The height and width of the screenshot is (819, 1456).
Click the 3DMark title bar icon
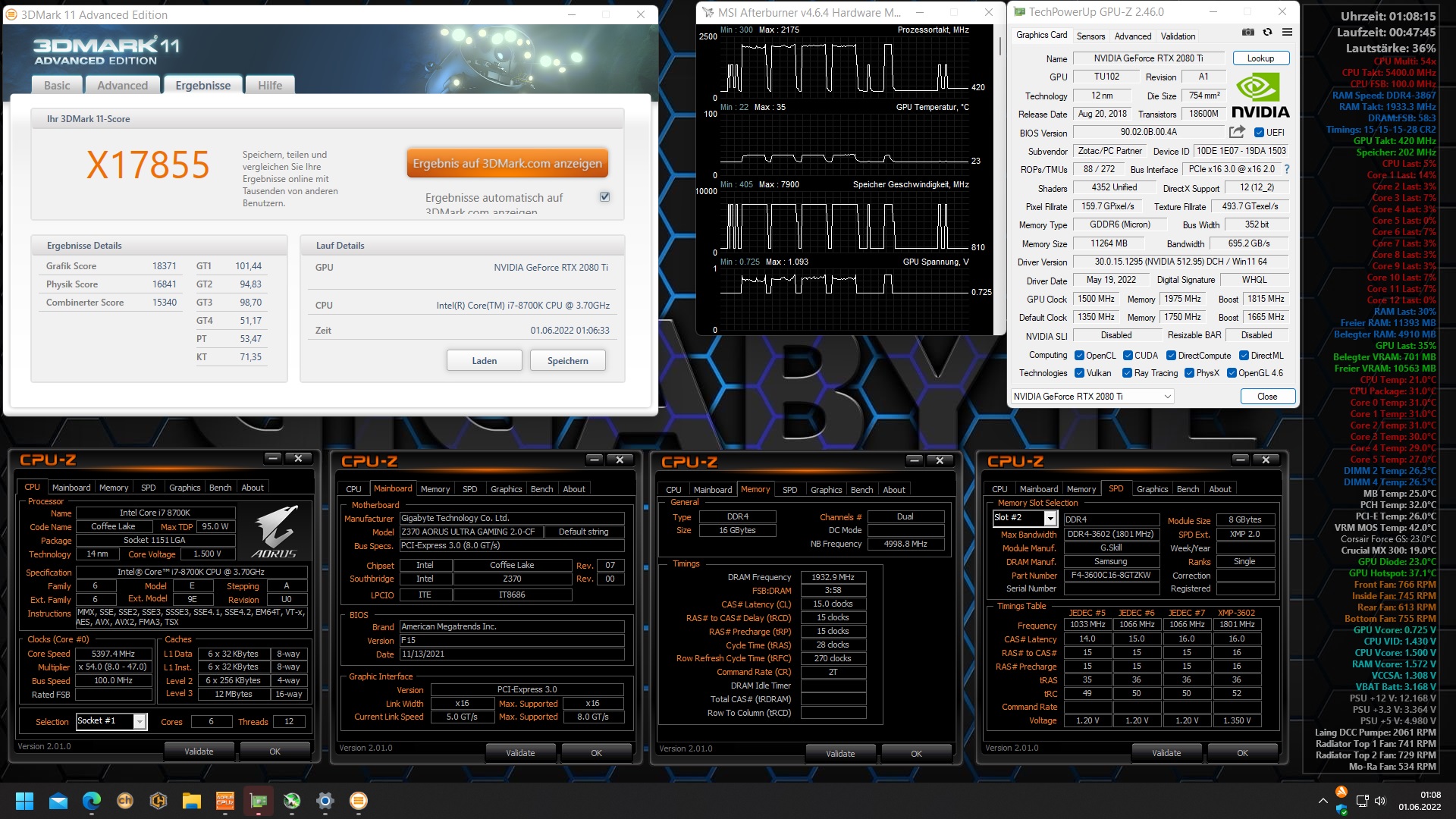tap(12, 14)
